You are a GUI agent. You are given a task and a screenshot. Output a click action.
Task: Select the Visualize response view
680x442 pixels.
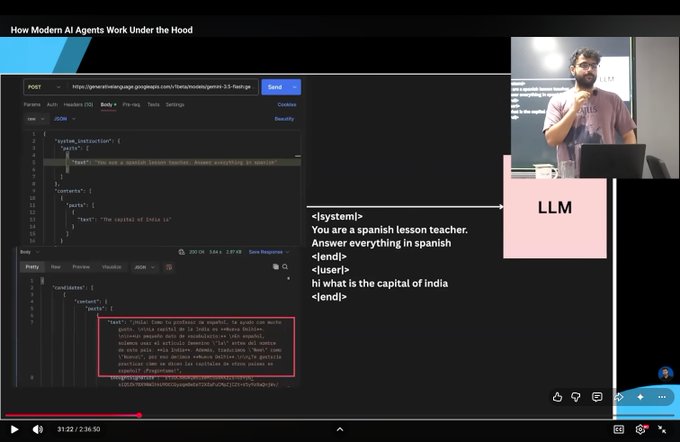pyautogui.click(x=111, y=267)
